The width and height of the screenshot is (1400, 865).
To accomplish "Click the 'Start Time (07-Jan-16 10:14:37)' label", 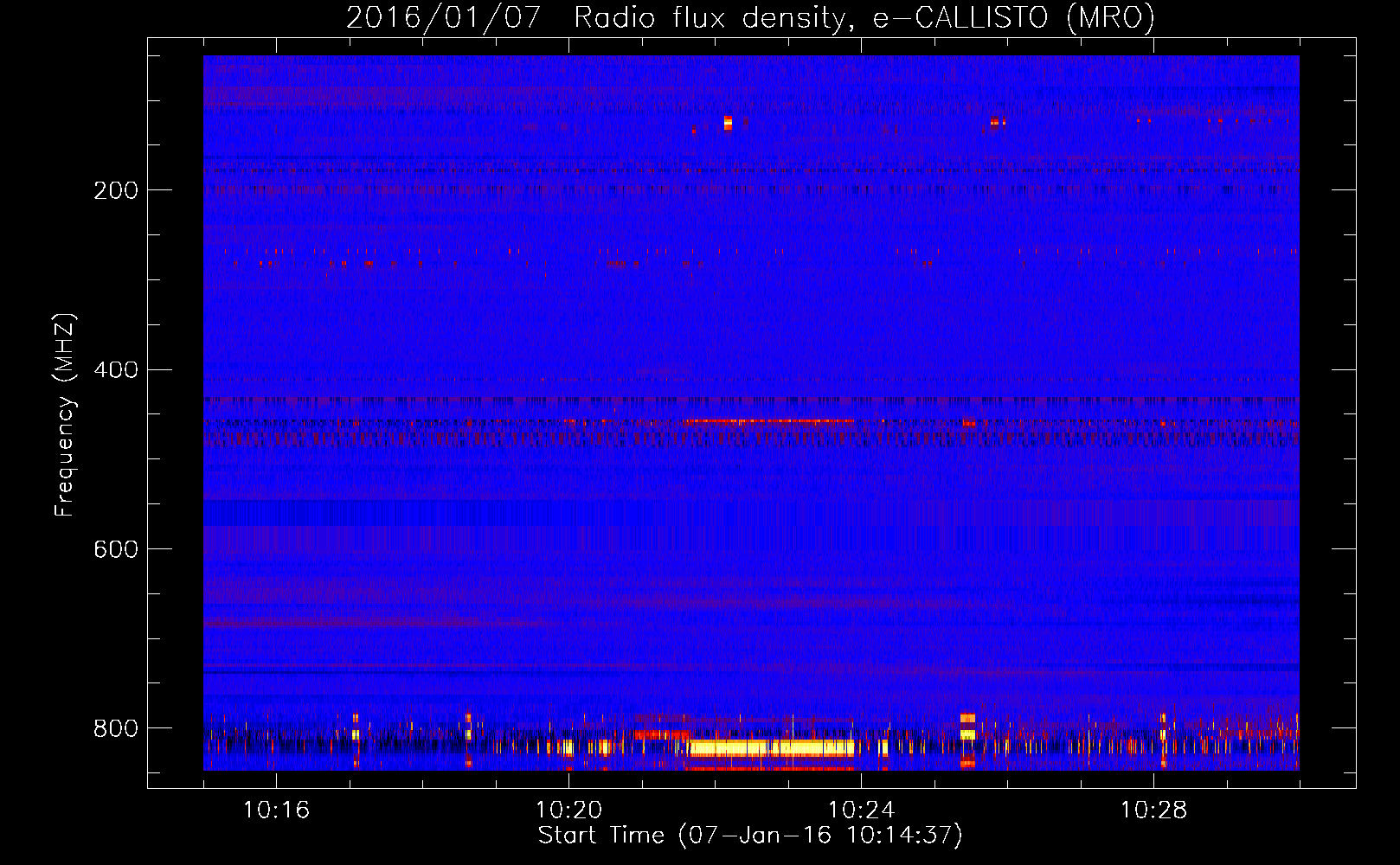I will (x=750, y=836).
